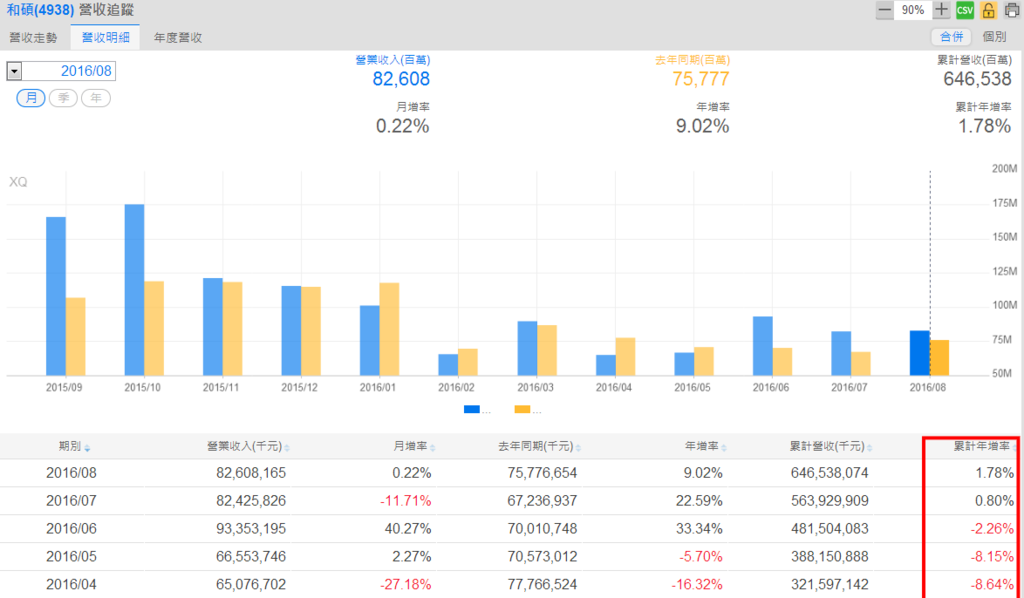The width and height of the screenshot is (1024, 598).
Task: Zoom out with the minus button
Action: [884, 10]
